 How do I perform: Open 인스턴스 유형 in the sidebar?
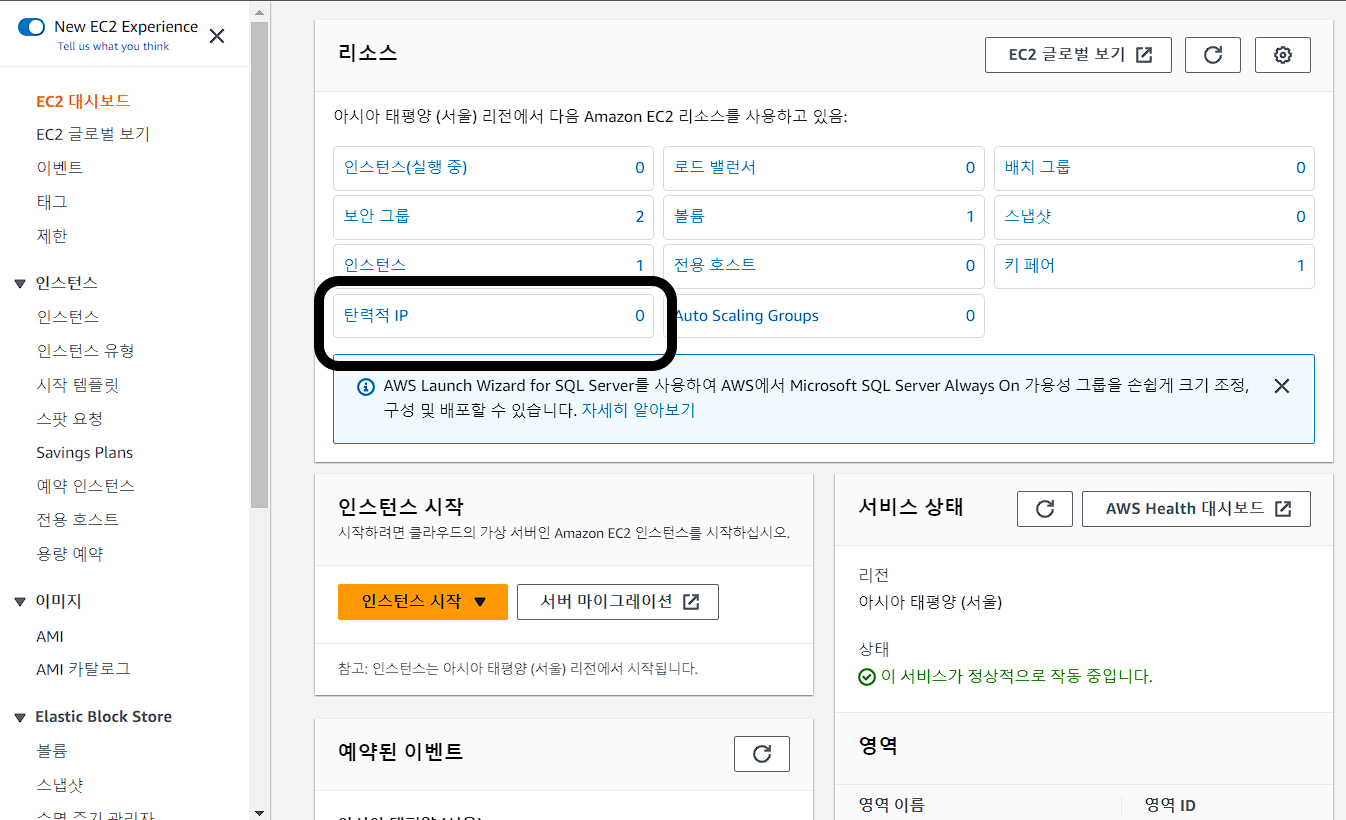[x=85, y=351]
